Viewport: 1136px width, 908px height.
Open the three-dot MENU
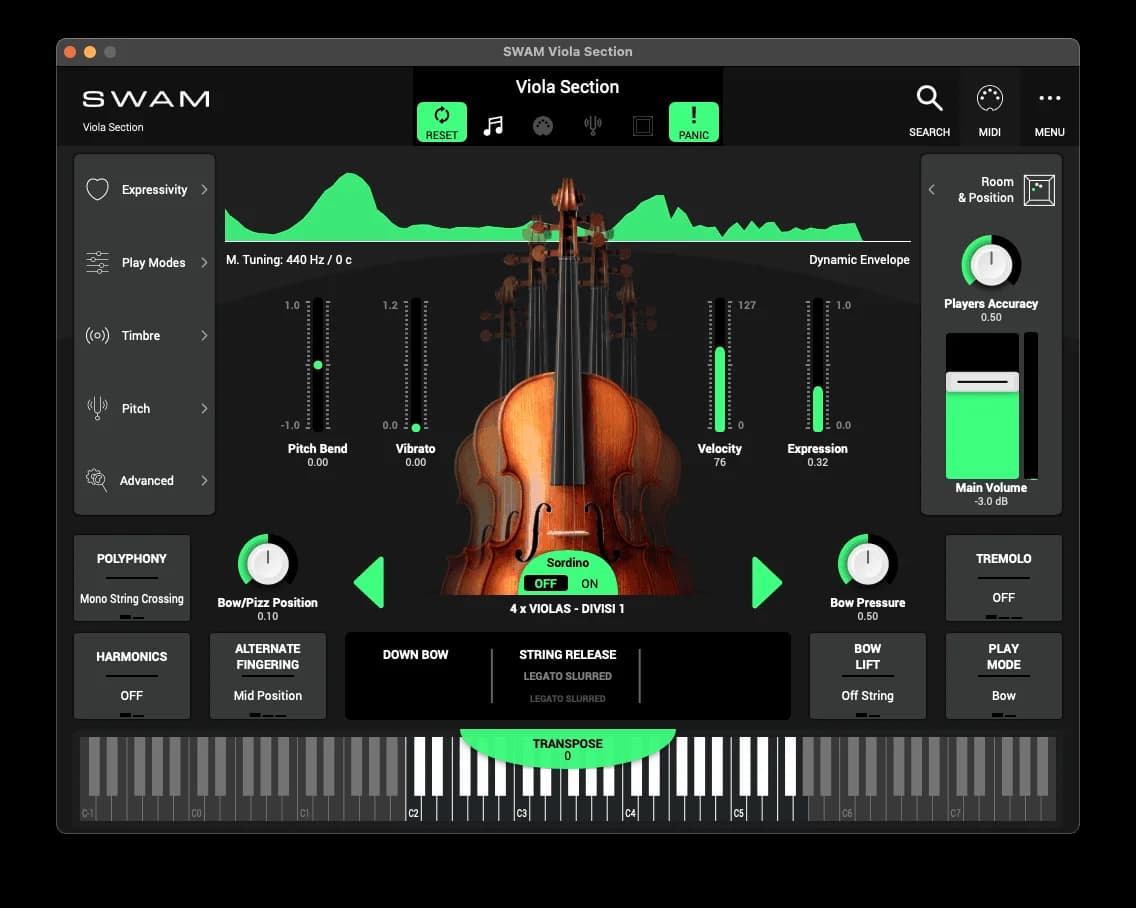point(1049,109)
